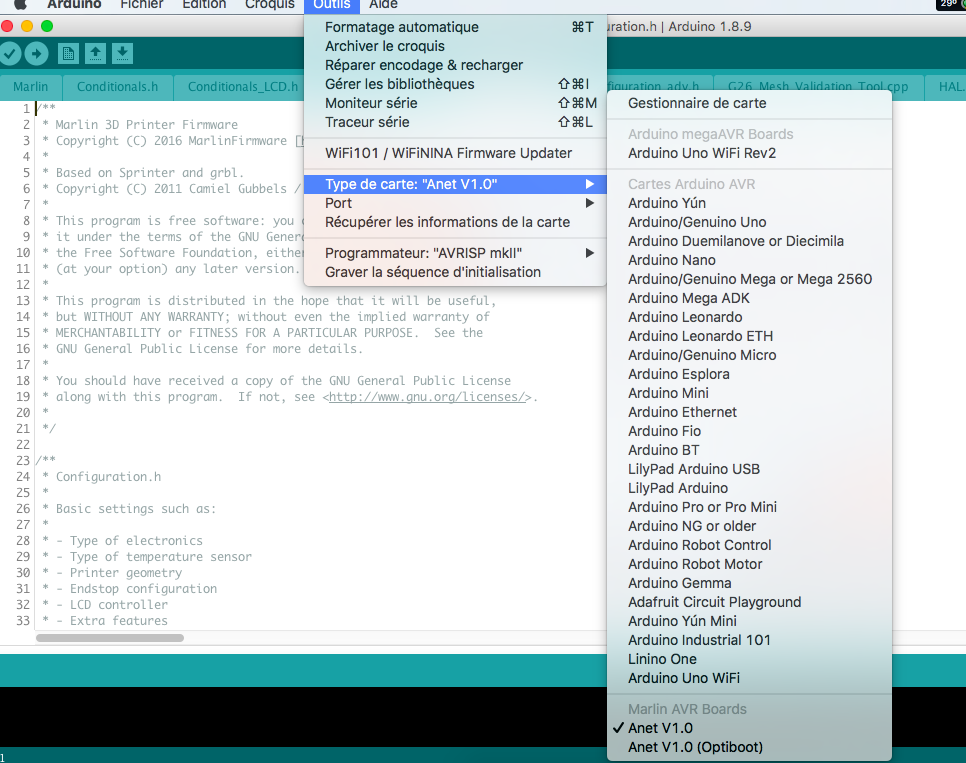This screenshot has width=966, height=763.
Task: Select Arduino NG or older board
Action: [749, 526]
